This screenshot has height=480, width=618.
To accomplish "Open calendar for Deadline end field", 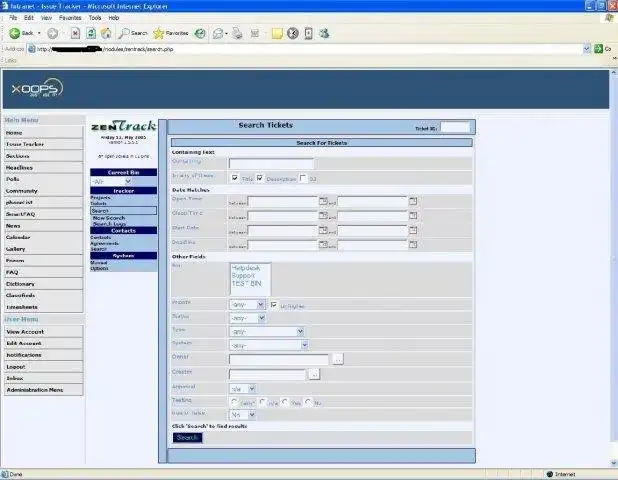I will point(413,244).
